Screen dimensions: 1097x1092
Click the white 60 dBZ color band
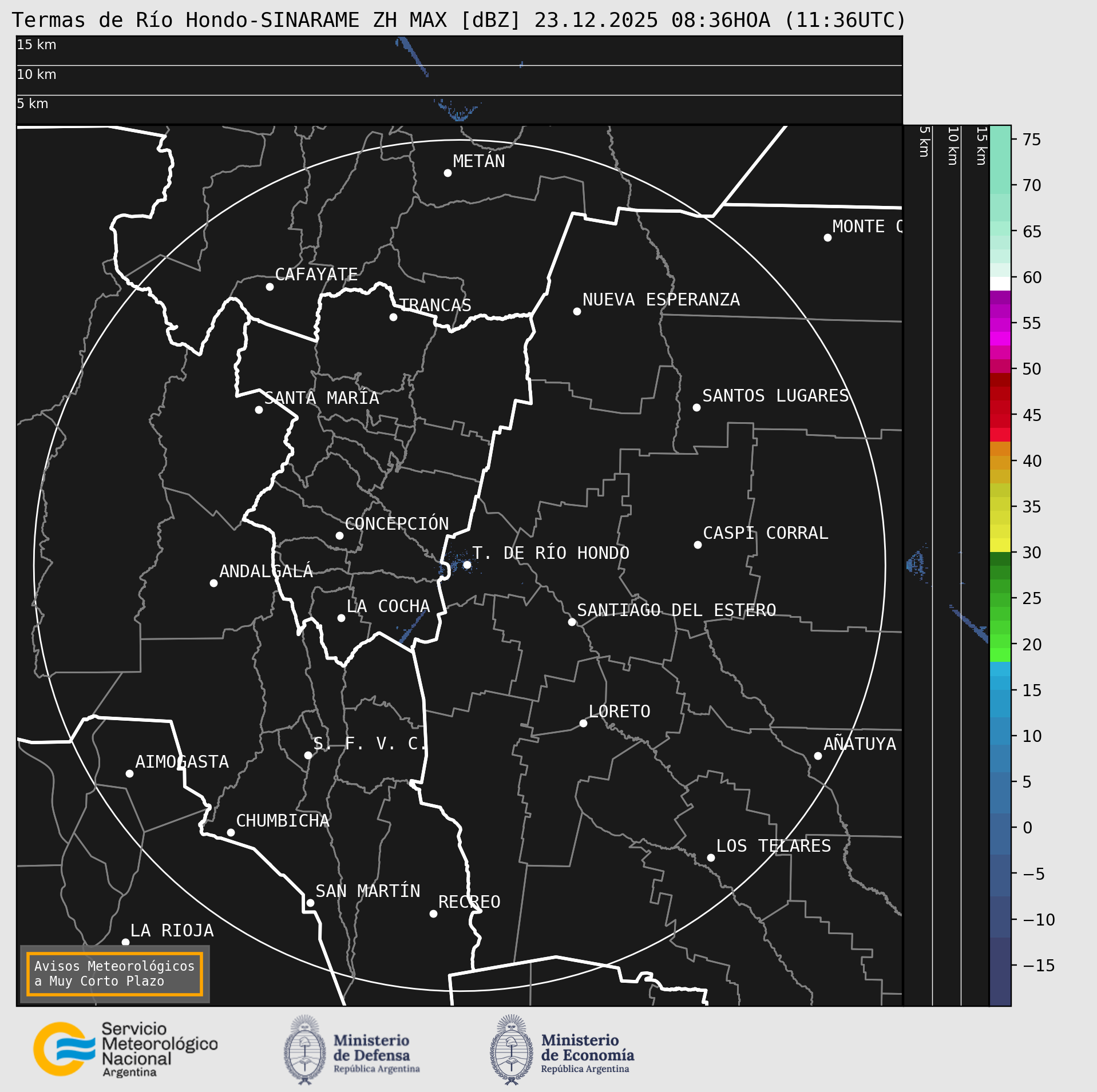coord(1000,284)
